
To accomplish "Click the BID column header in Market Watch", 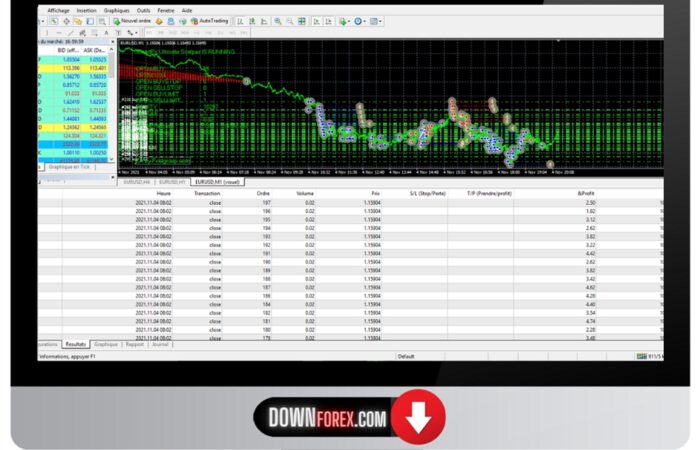I will coord(68,50).
